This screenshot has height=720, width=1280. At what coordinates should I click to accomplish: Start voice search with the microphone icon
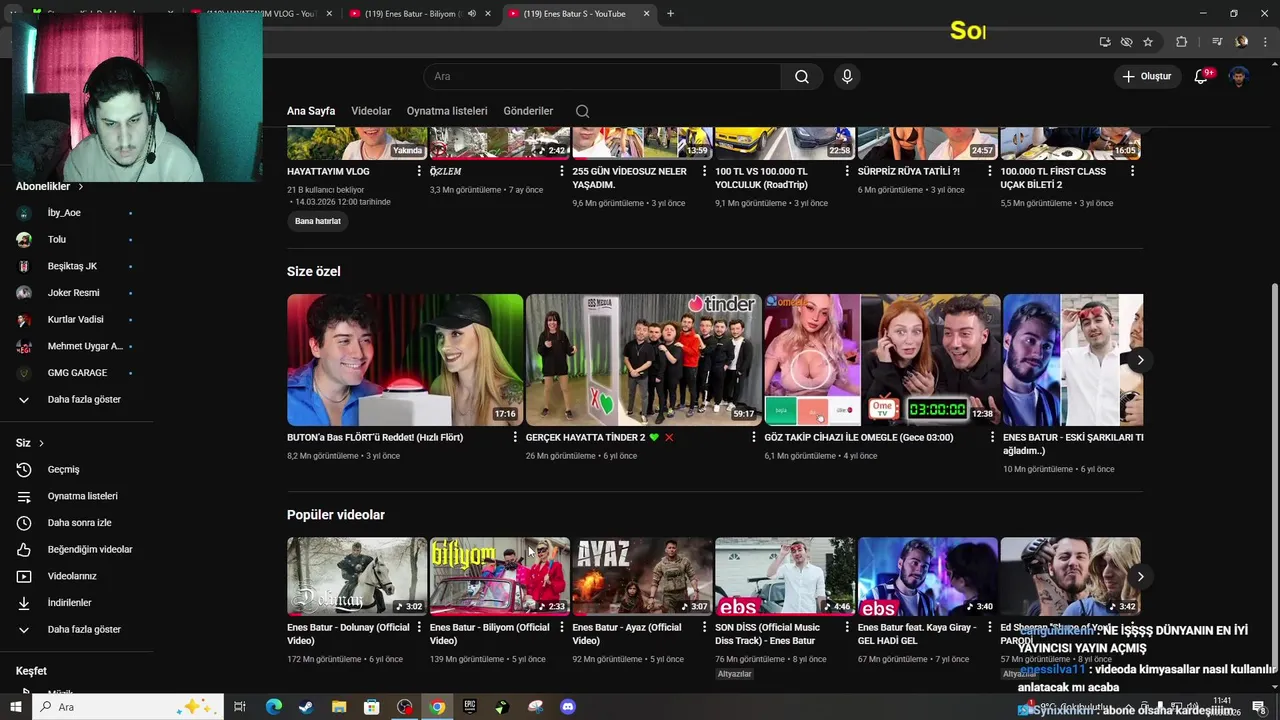pyautogui.click(x=847, y=77)
